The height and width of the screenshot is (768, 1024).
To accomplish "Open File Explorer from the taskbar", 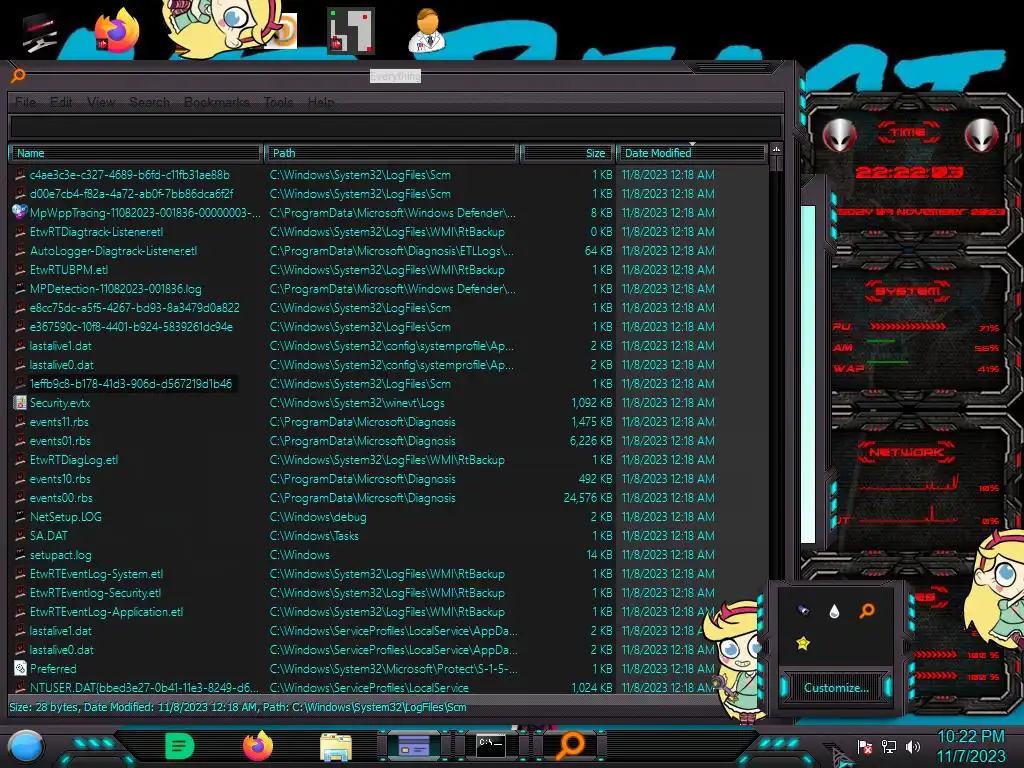I will (336, 746).
